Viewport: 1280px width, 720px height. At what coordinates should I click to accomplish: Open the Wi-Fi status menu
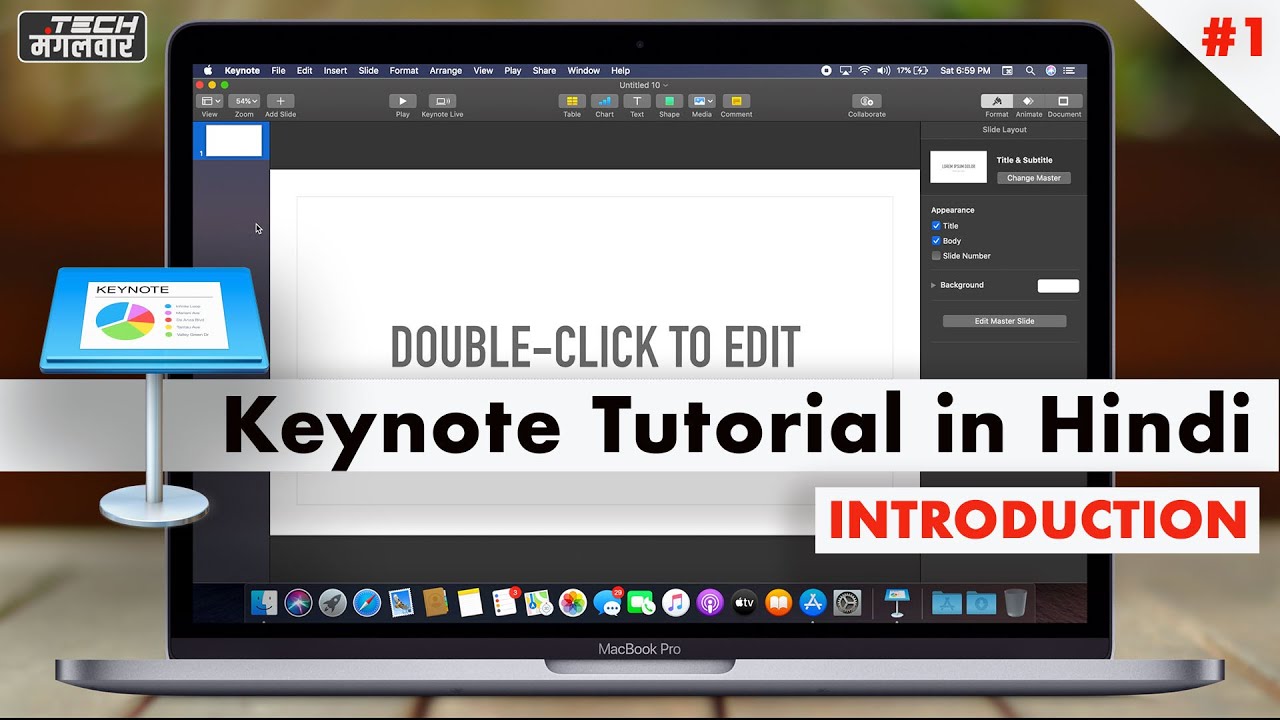coord(864,71)
